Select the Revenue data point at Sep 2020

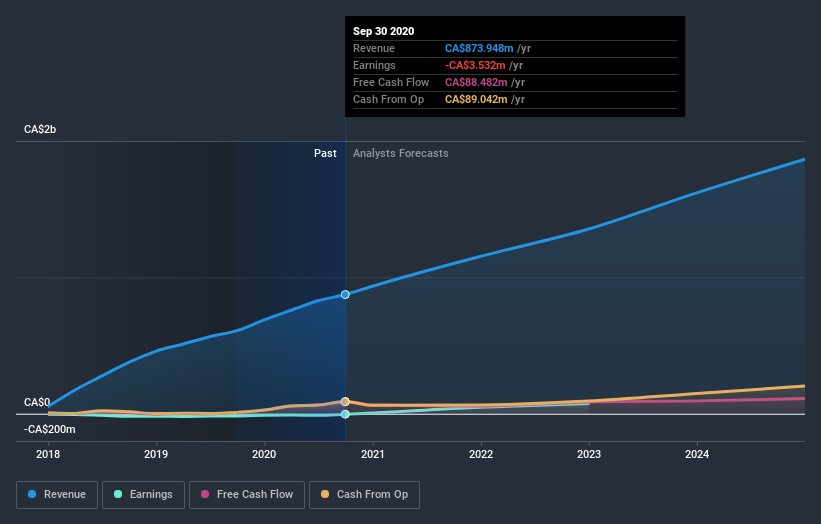click(345, 295)
